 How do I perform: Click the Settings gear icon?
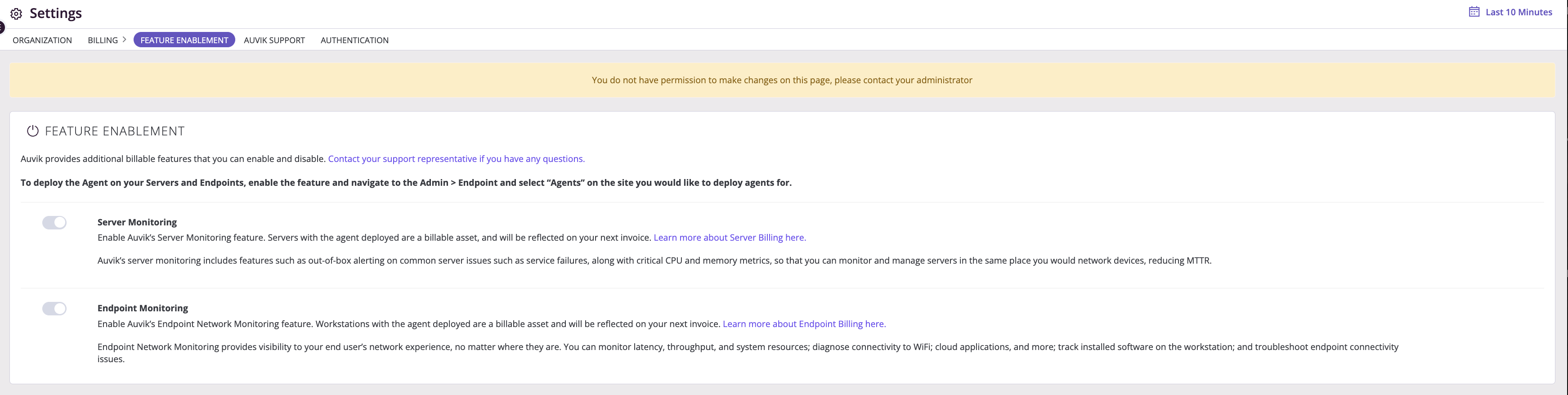pos(17,13)
